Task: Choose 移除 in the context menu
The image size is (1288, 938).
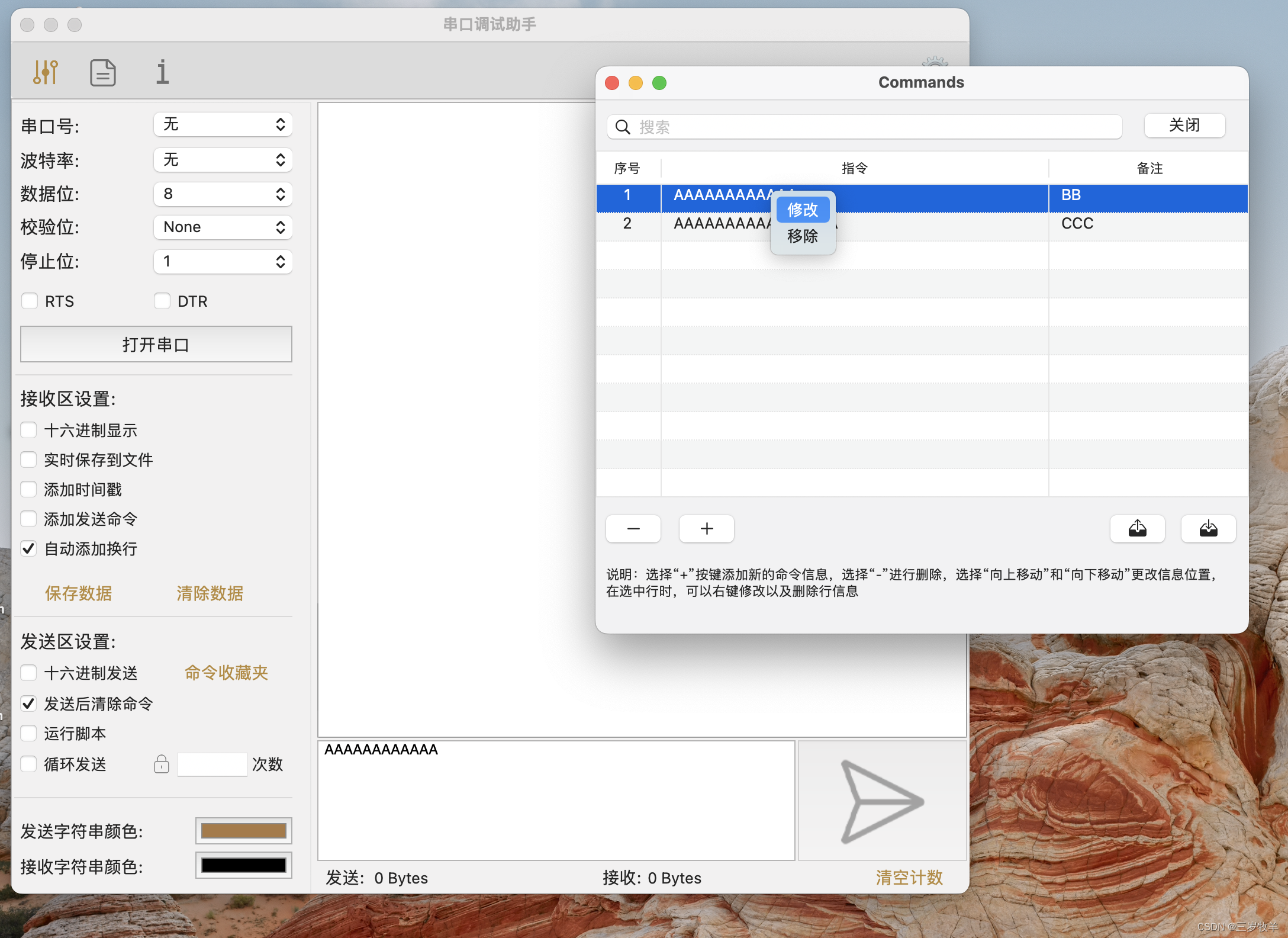Action: [x=803, y=236]
